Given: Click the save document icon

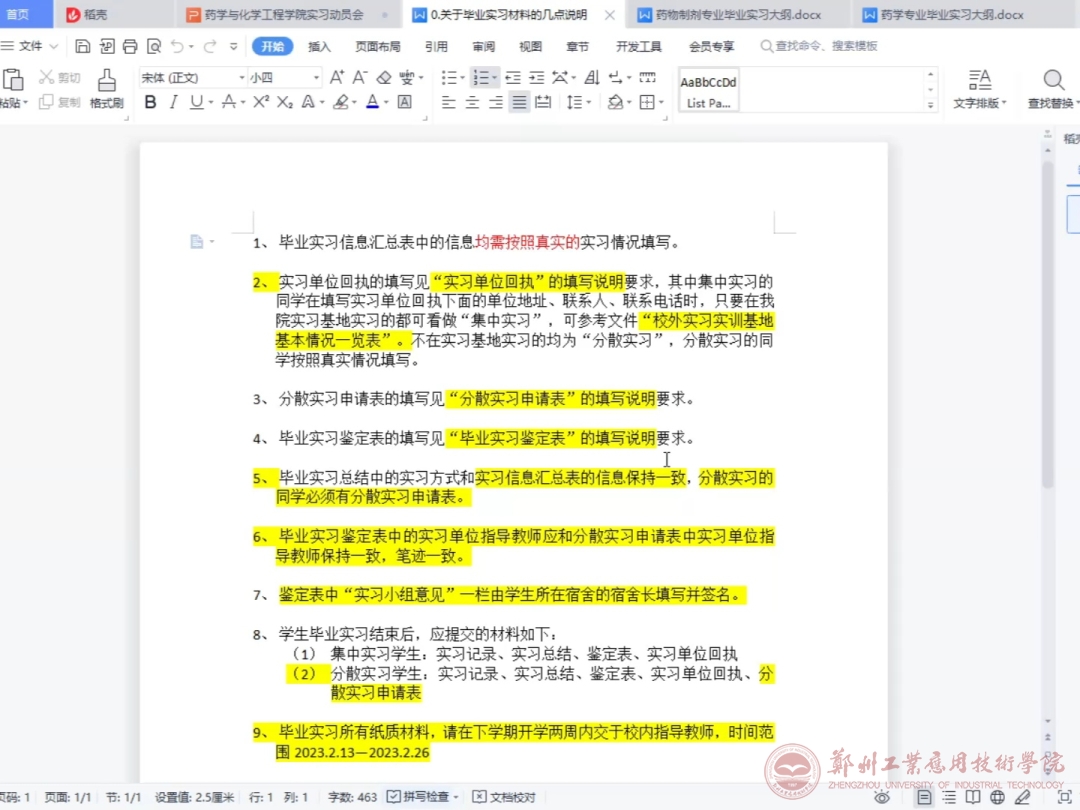Looking at the screenshot, I should [83, 46].
